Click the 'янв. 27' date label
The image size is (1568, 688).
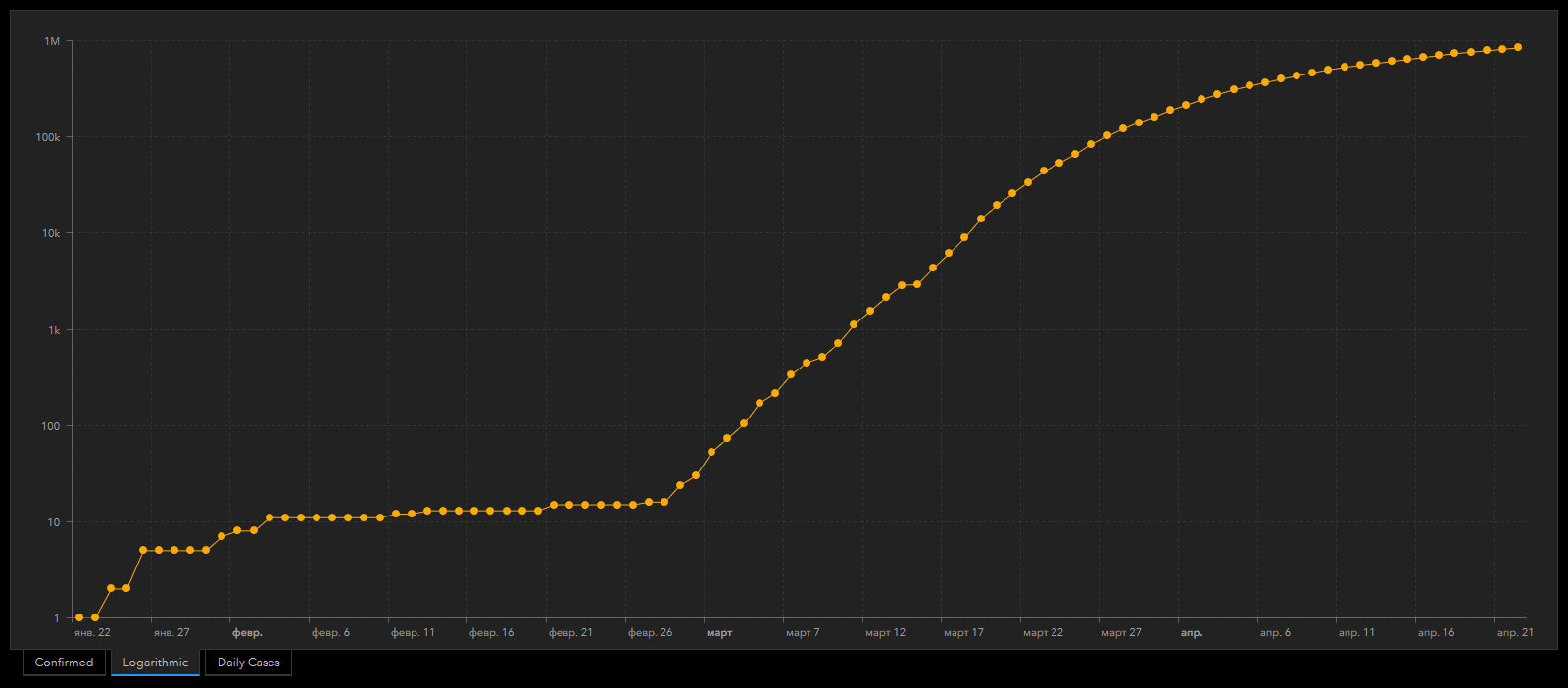point(171,633)
